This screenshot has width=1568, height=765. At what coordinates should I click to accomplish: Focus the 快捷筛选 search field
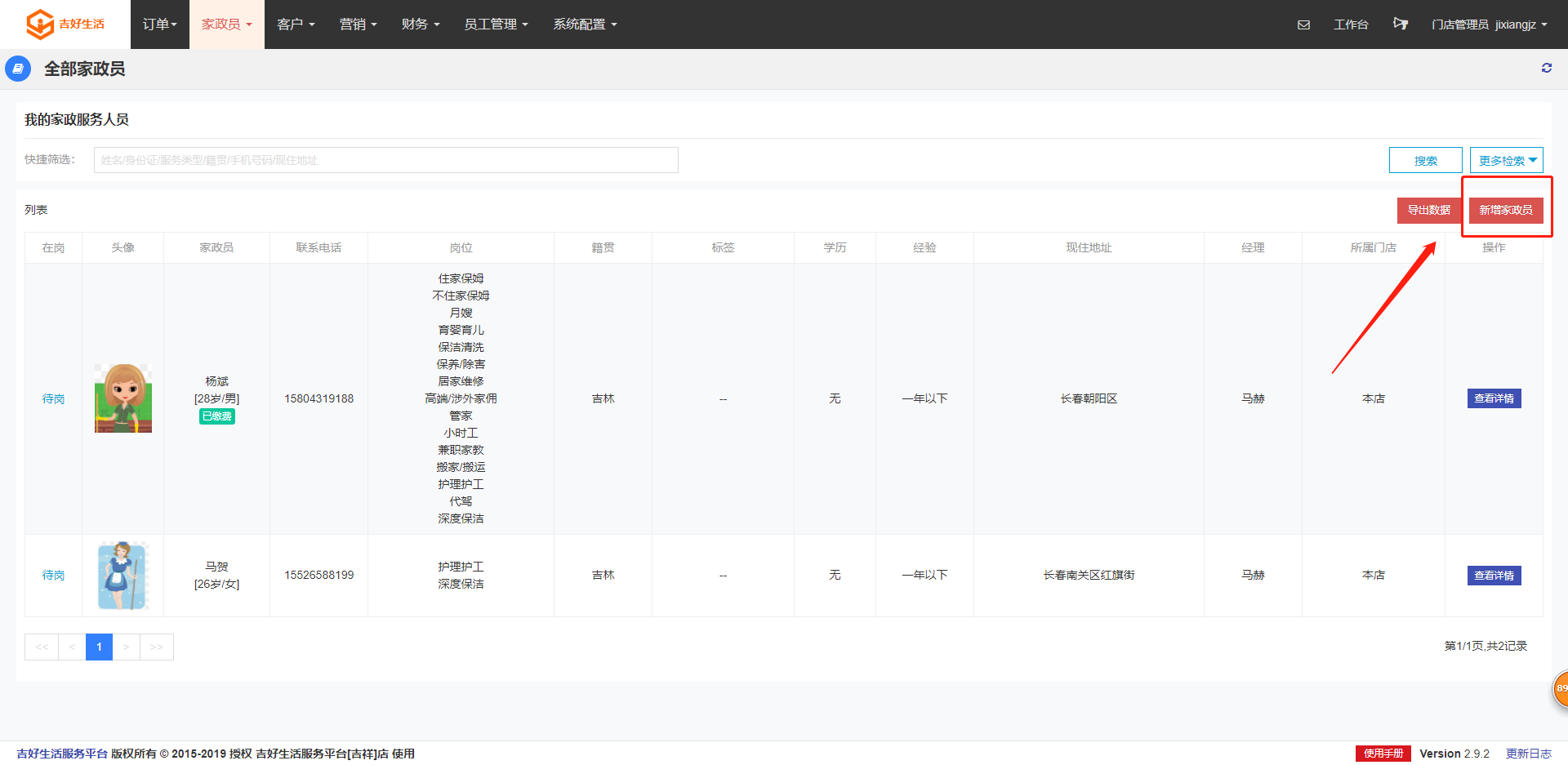tap(386, 160)
